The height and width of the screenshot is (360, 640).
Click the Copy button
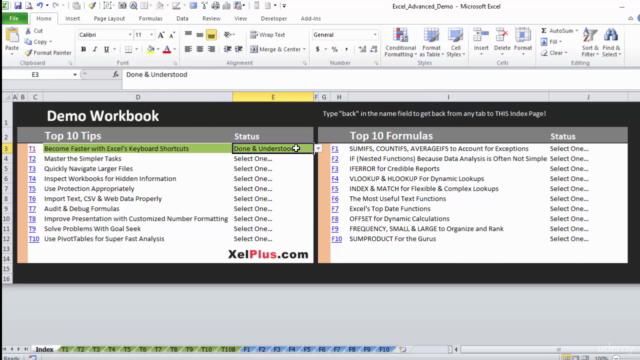[38, 42]
